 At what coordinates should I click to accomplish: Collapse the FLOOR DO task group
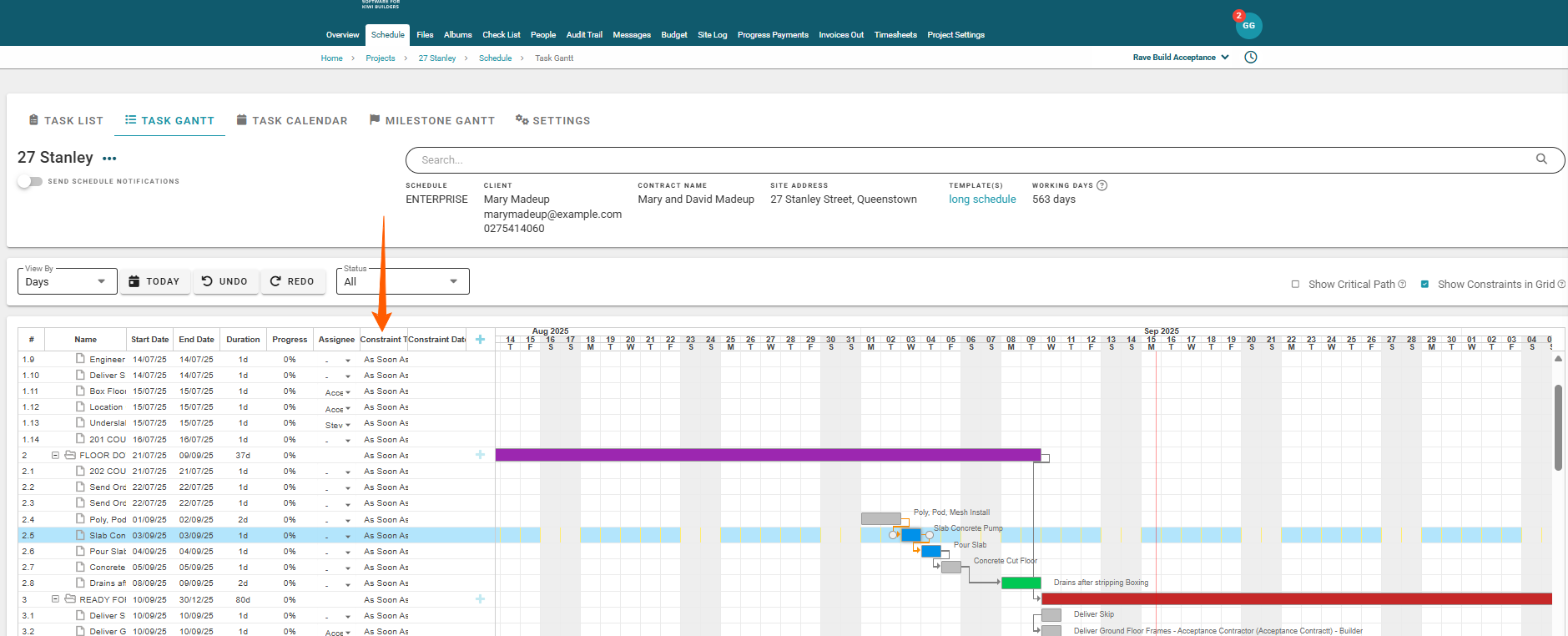click(x=56, y=456)
